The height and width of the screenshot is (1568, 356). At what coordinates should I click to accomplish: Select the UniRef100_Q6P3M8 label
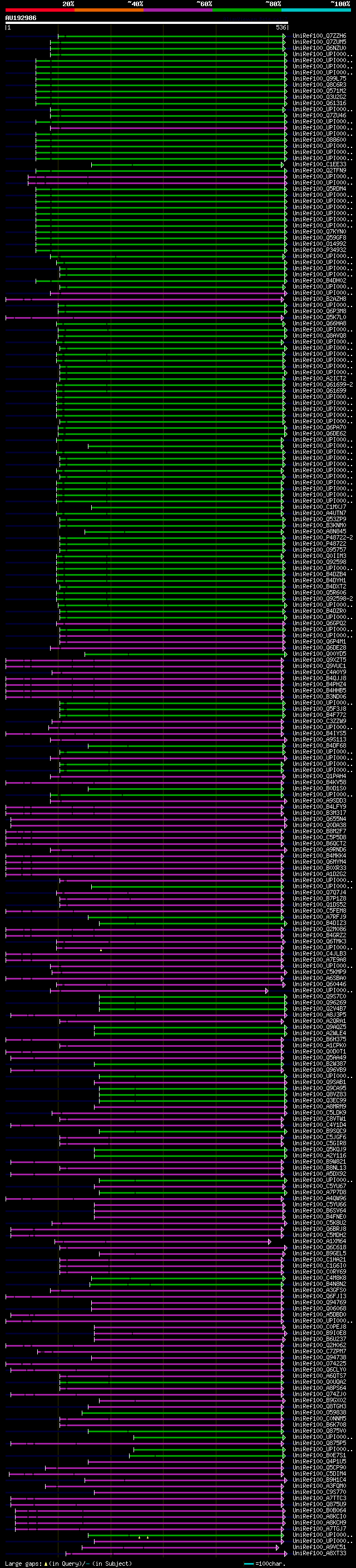point(319,311)
